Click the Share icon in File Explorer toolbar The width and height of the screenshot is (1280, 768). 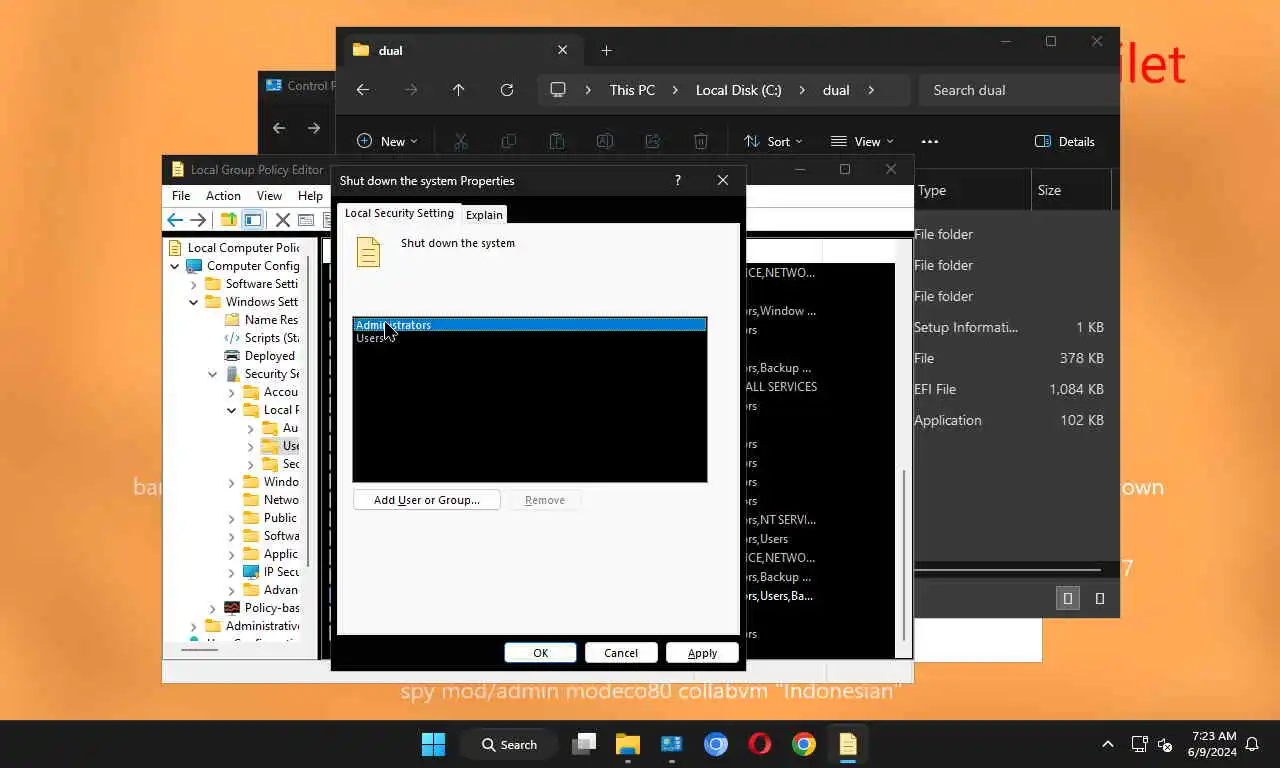click(x=653, y=141)
